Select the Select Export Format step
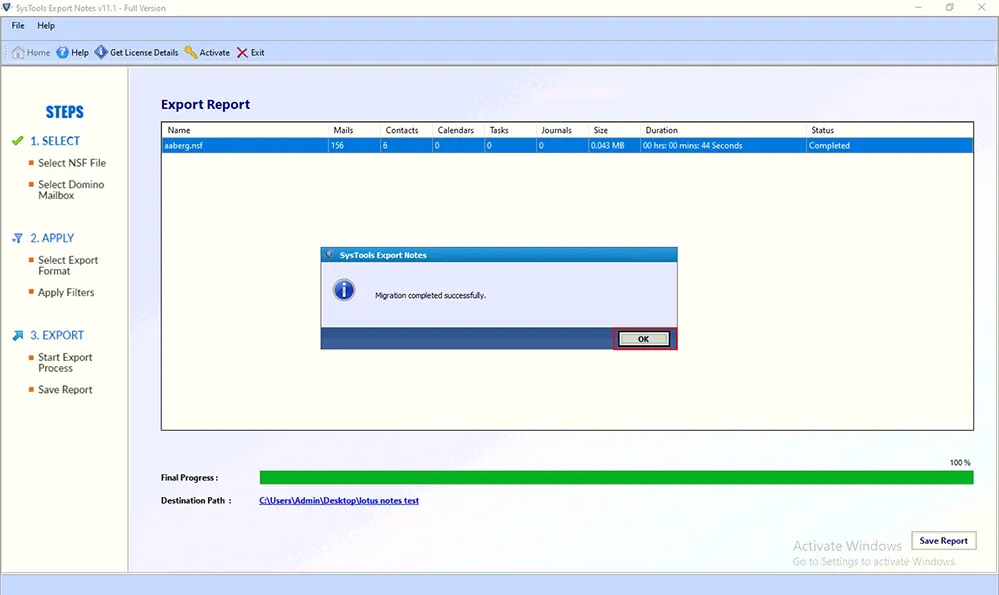The height and width of the screenshot is (595, 999). [68, 266]
